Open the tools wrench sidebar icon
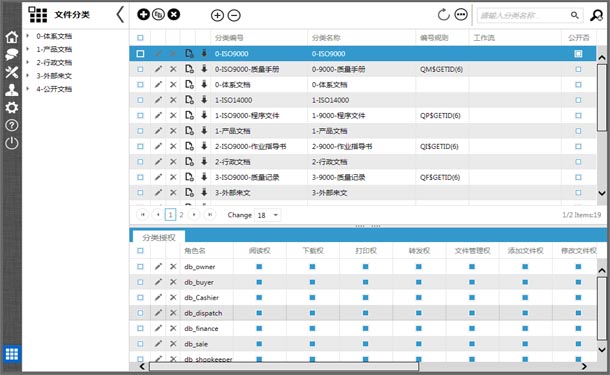The height and width of the screenshot is (375, 610). click(12, 72)
